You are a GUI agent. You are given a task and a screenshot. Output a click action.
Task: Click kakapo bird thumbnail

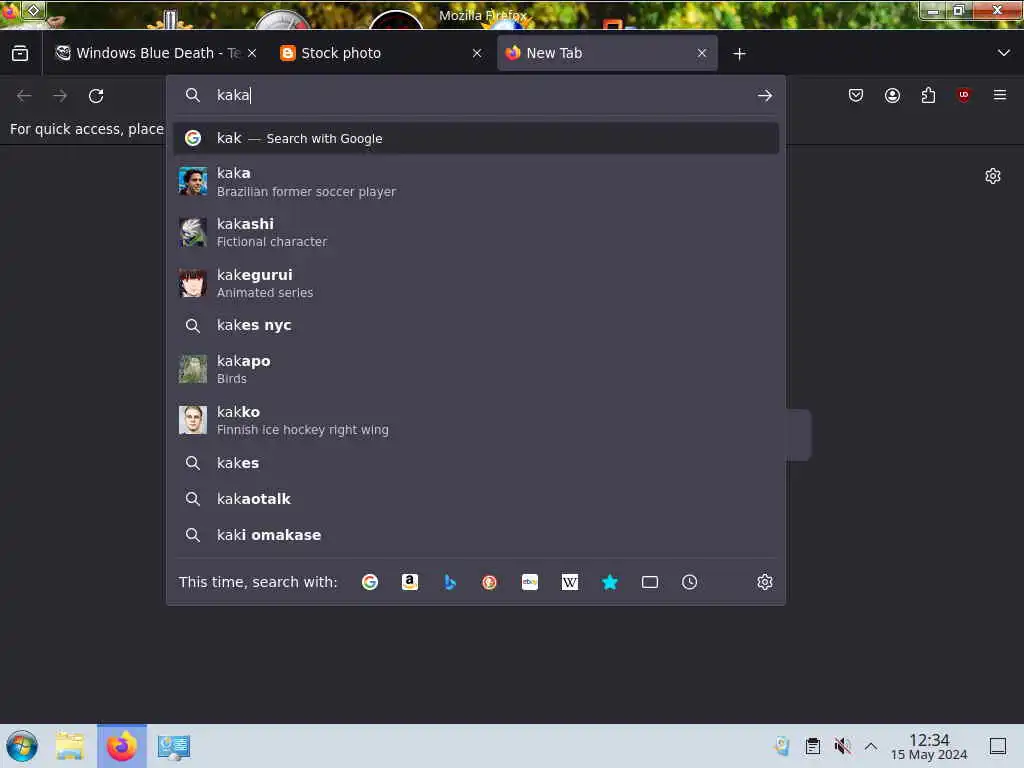193,369
